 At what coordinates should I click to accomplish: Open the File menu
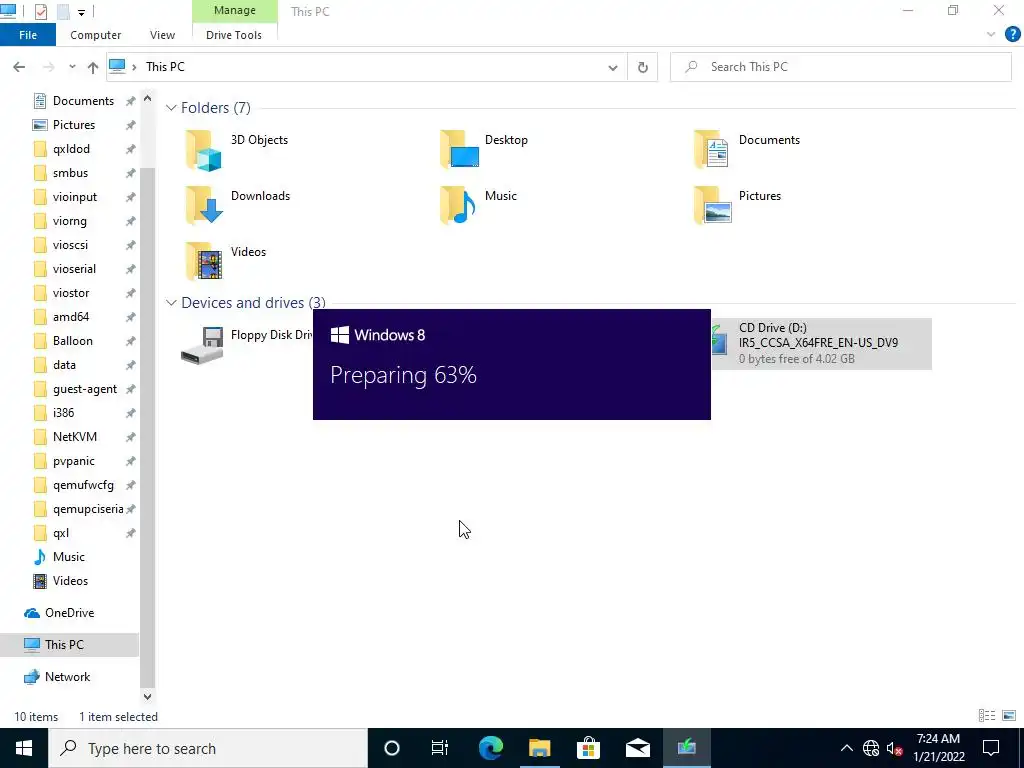coord(28,35)
